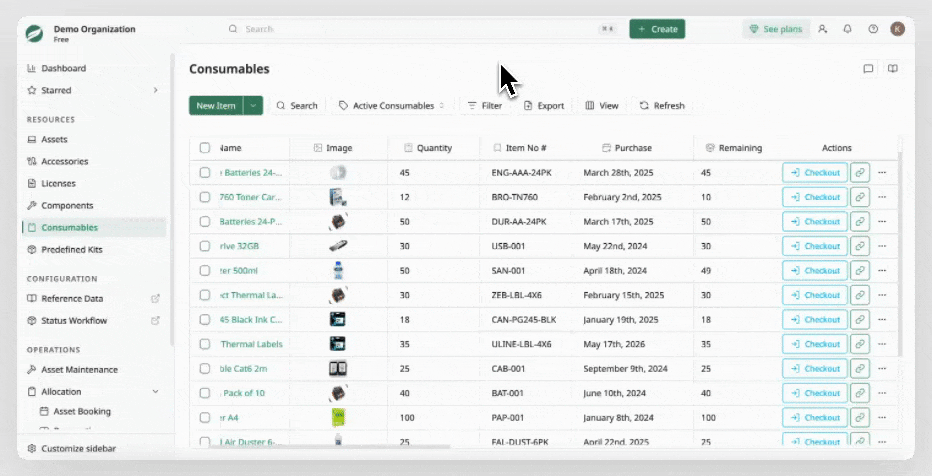Select checkbox for DUR-AA-24PK row
Viewport: 932px width, 476px height.
(x=204, y=221)
